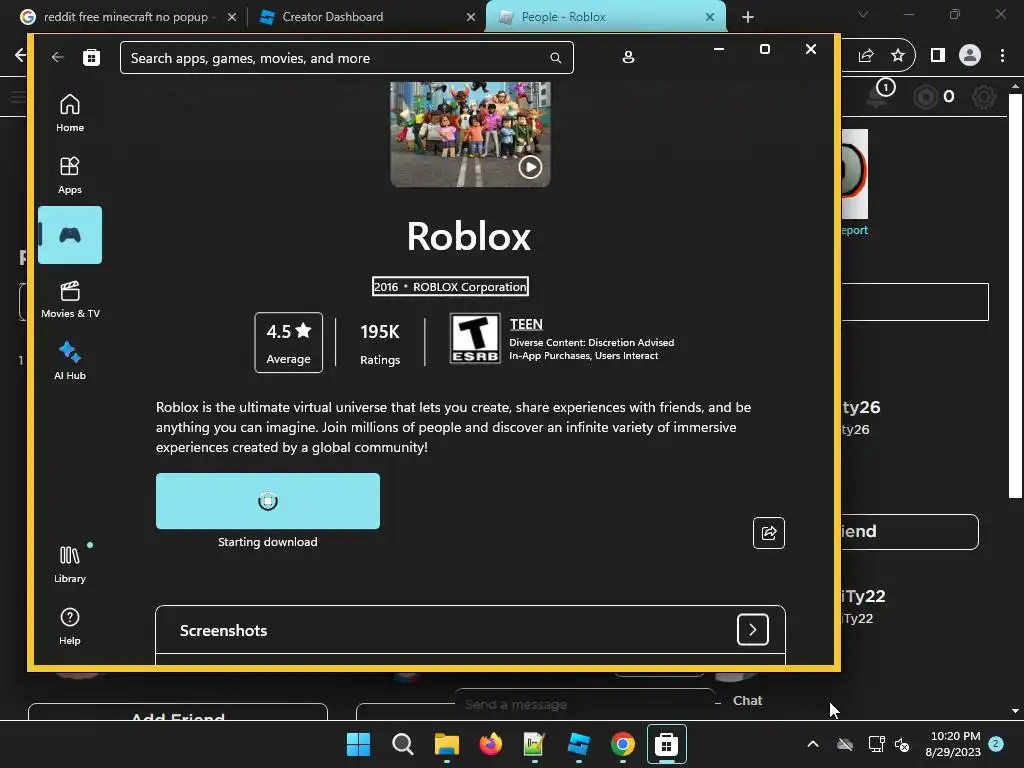Open the Apps section in Store sidebar

(70, 175)
